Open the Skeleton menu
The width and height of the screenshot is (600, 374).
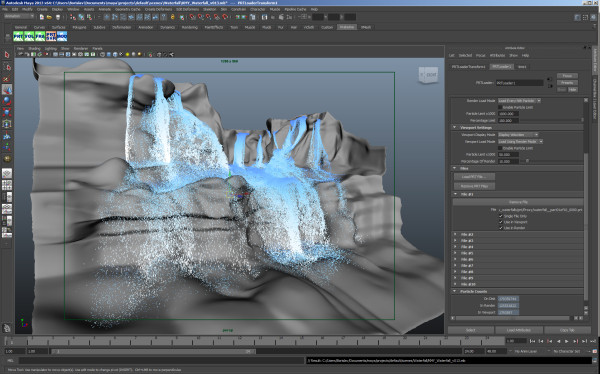(x=210, y=9)
